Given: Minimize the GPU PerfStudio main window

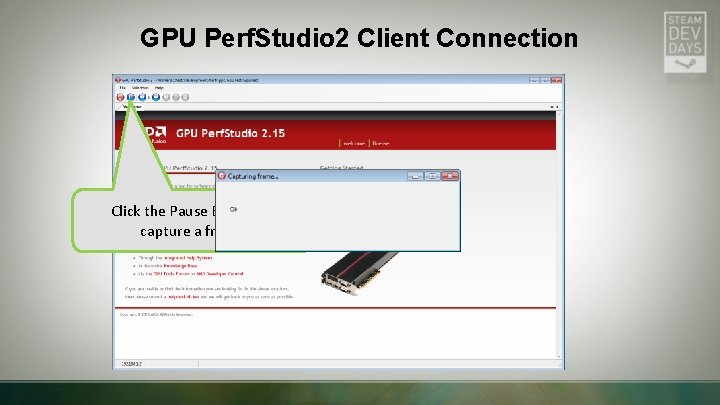Looking at the screenshot, I should click(x=534, y=80).
